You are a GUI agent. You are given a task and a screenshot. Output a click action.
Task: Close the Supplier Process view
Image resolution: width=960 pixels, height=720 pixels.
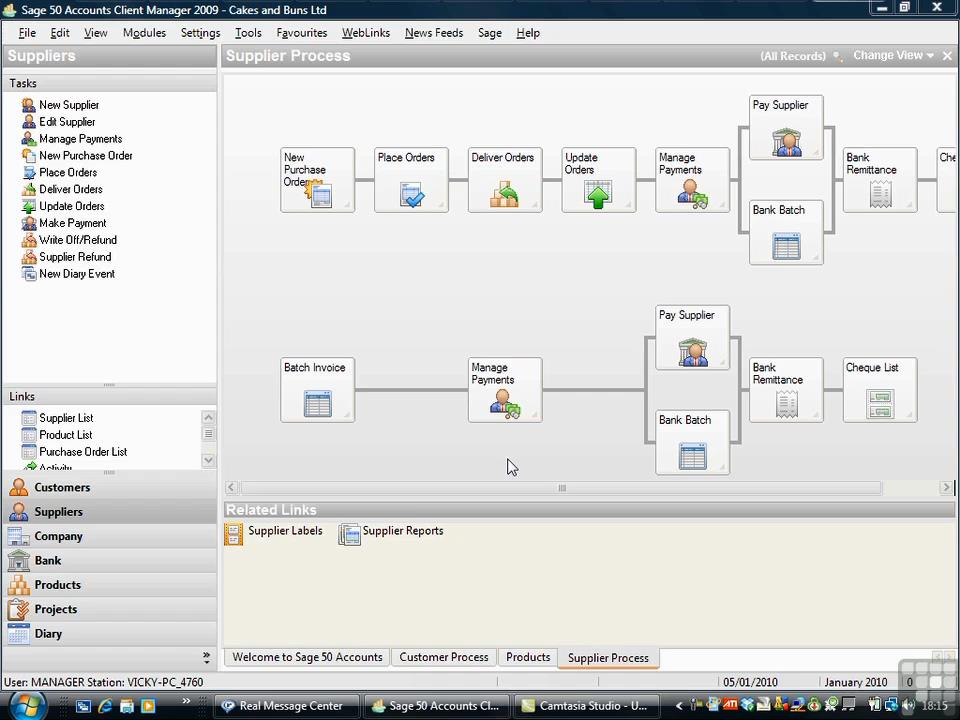click(947, 56)
